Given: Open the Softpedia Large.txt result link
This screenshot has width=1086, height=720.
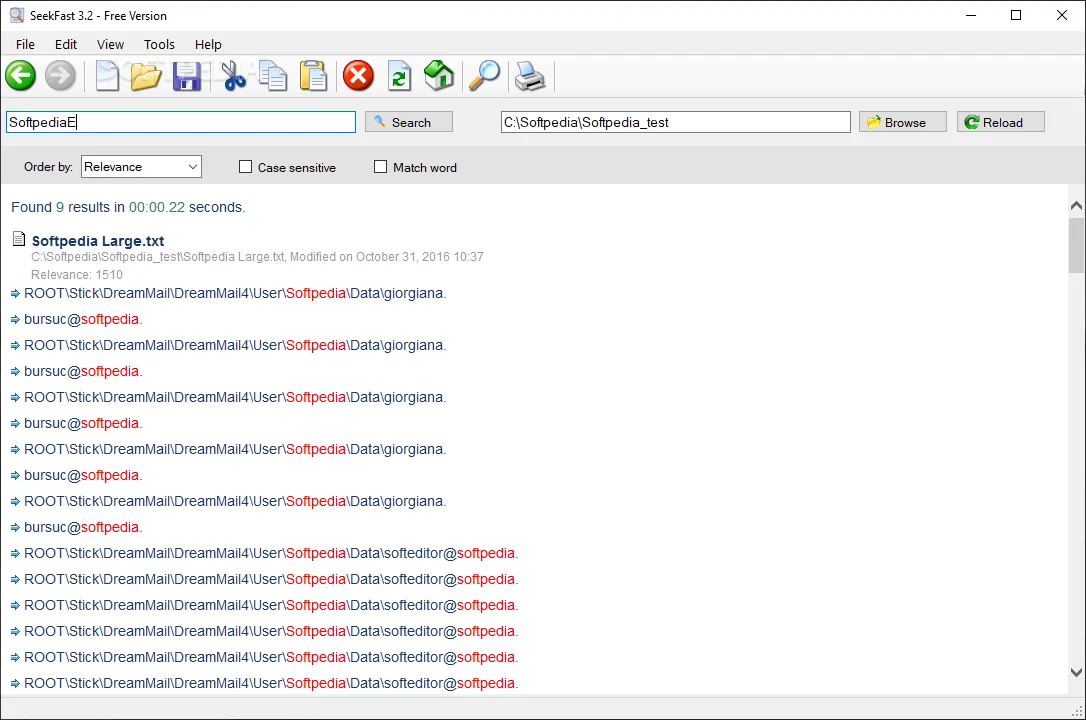Looking at the screenshot, I should click(x=98, y=241).
